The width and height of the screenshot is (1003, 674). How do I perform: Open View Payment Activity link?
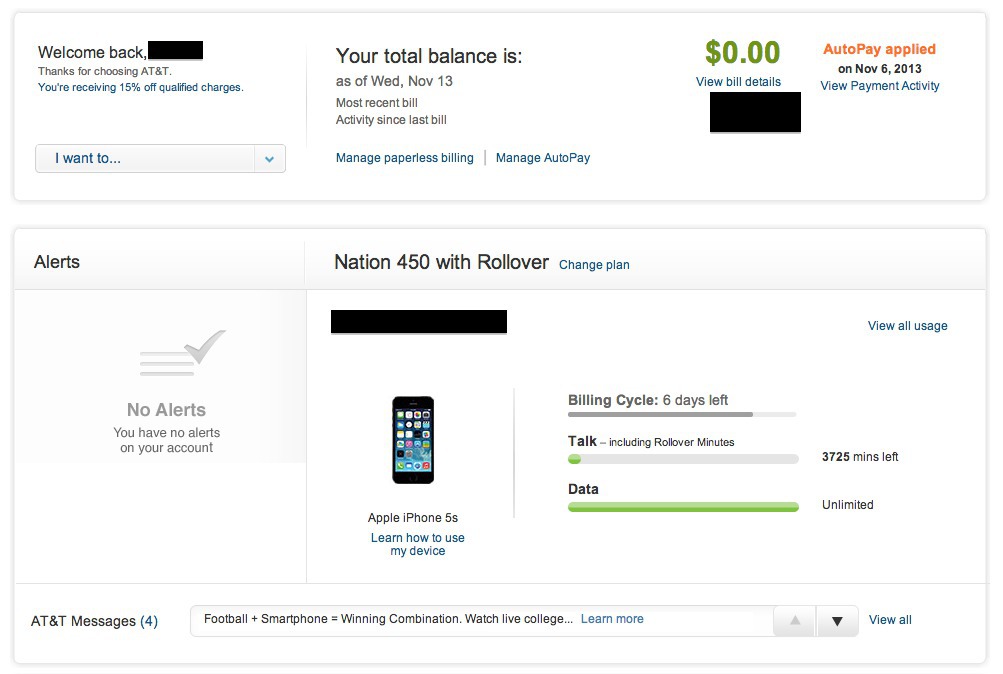pyautogui.click(x=880, y=86)
